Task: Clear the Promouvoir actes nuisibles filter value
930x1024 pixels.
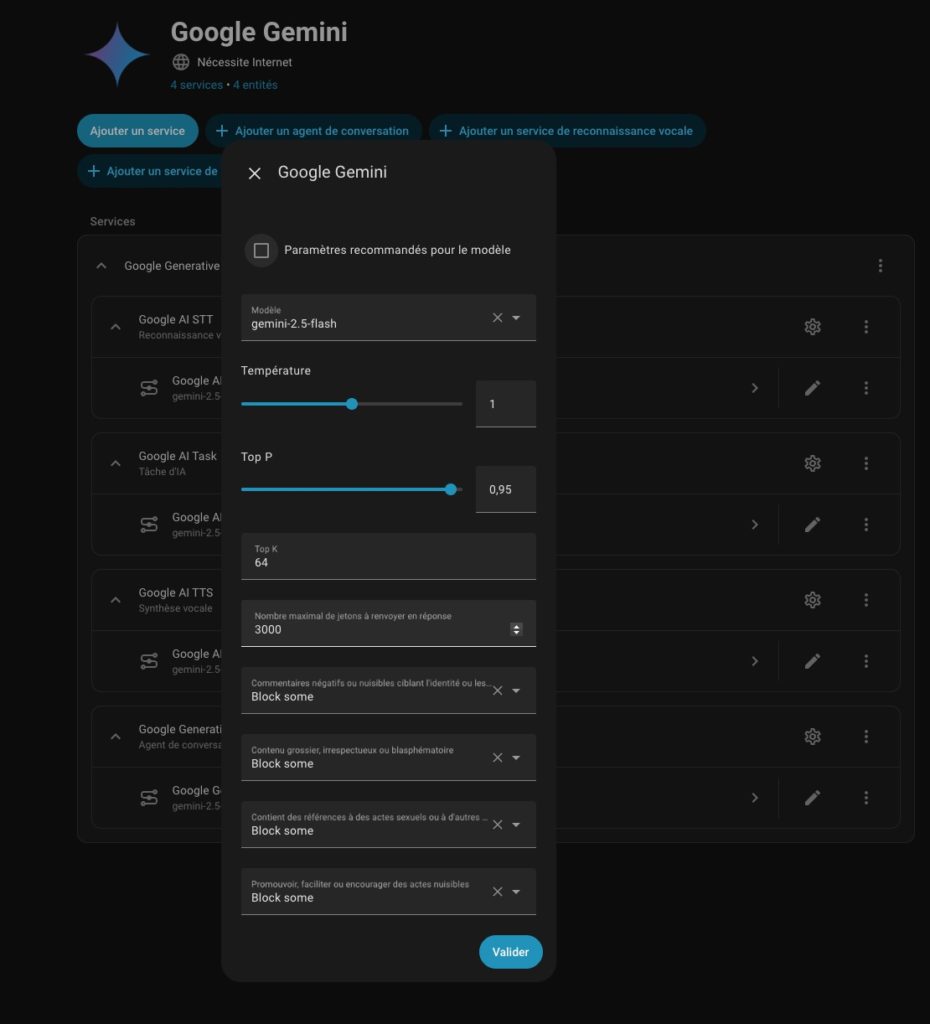Action: [497, 891]
